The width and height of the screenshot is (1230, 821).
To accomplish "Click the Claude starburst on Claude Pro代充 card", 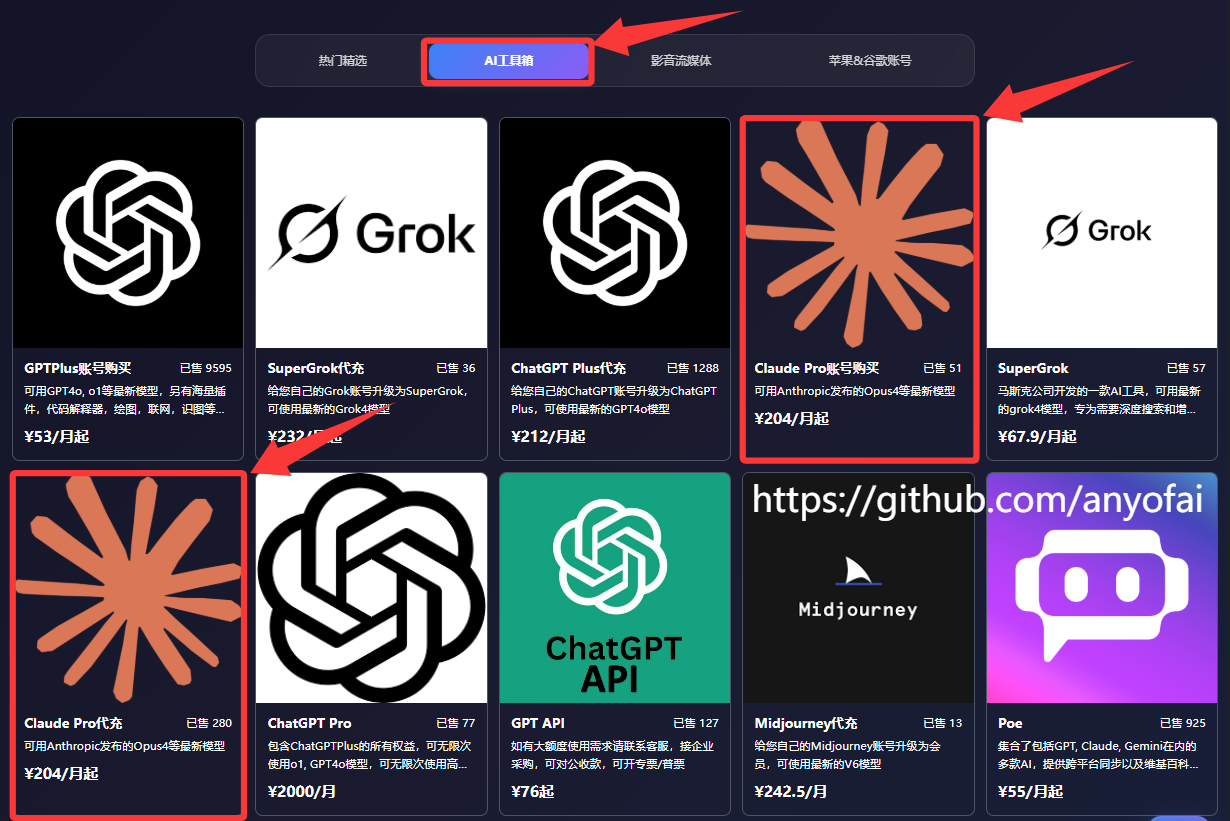I will (x=128, y=588).
